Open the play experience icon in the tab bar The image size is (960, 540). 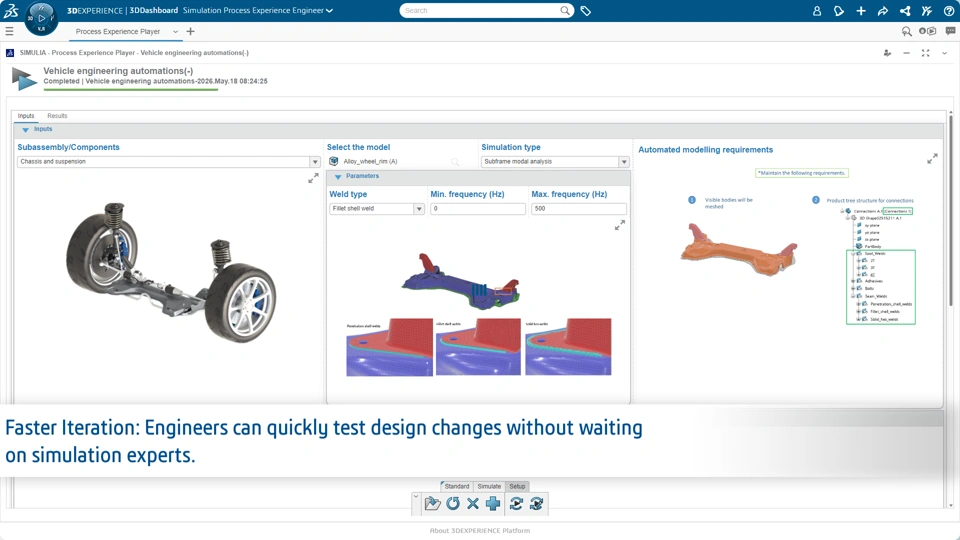click(928, 31)
